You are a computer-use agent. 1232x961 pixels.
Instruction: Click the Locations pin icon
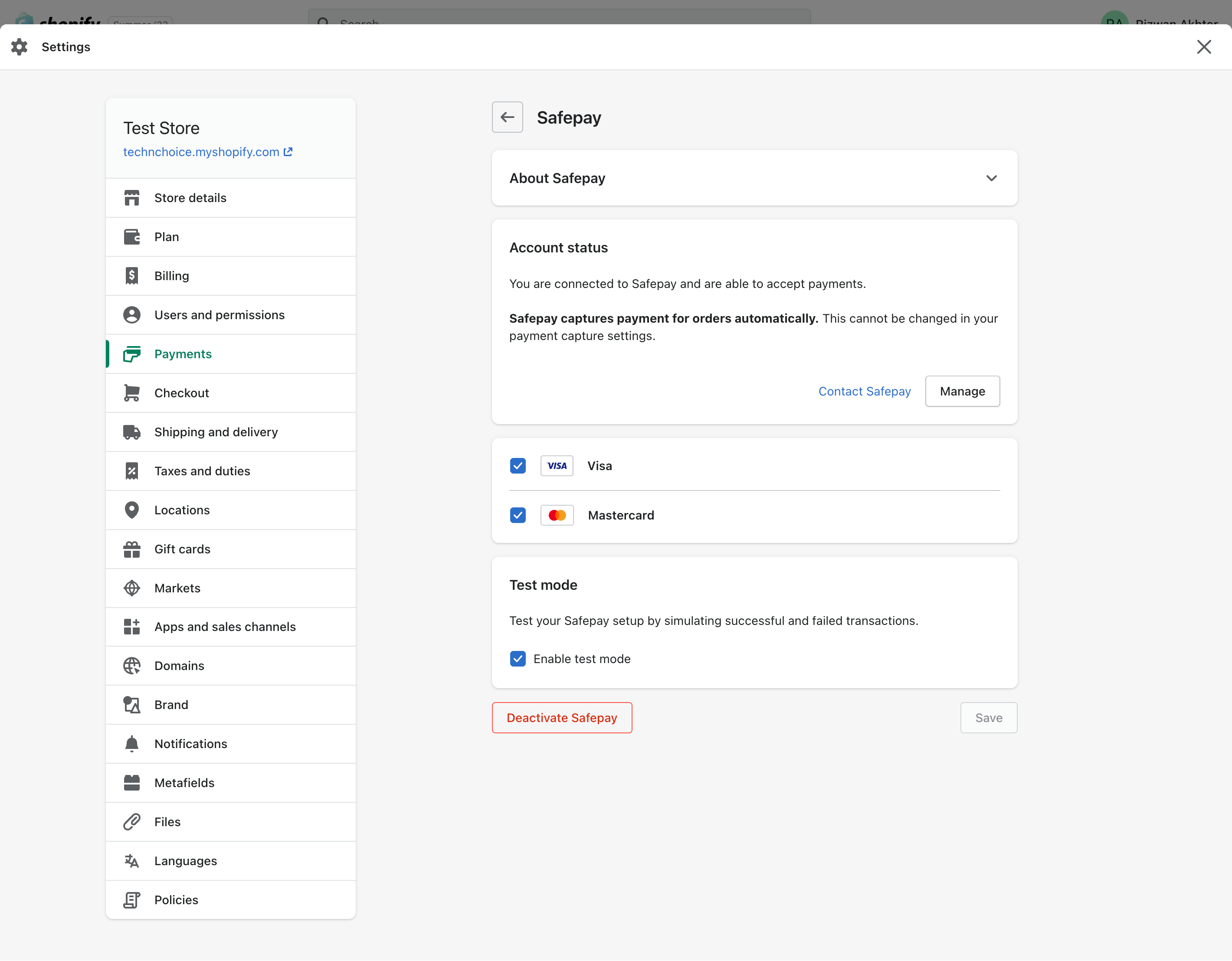[x=131, y=510]
